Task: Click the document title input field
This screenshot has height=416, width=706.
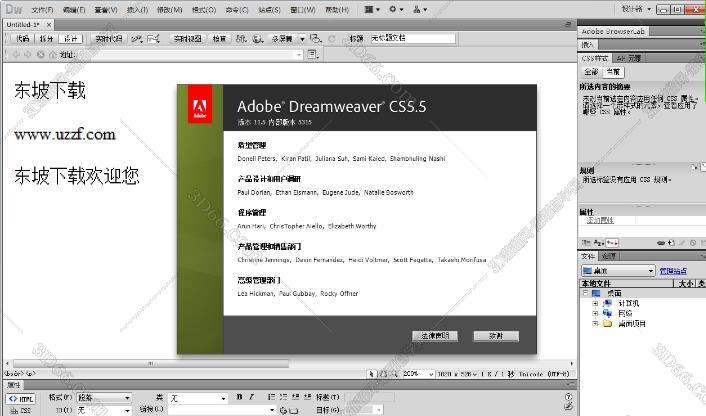Action: (x=412, y=39)
